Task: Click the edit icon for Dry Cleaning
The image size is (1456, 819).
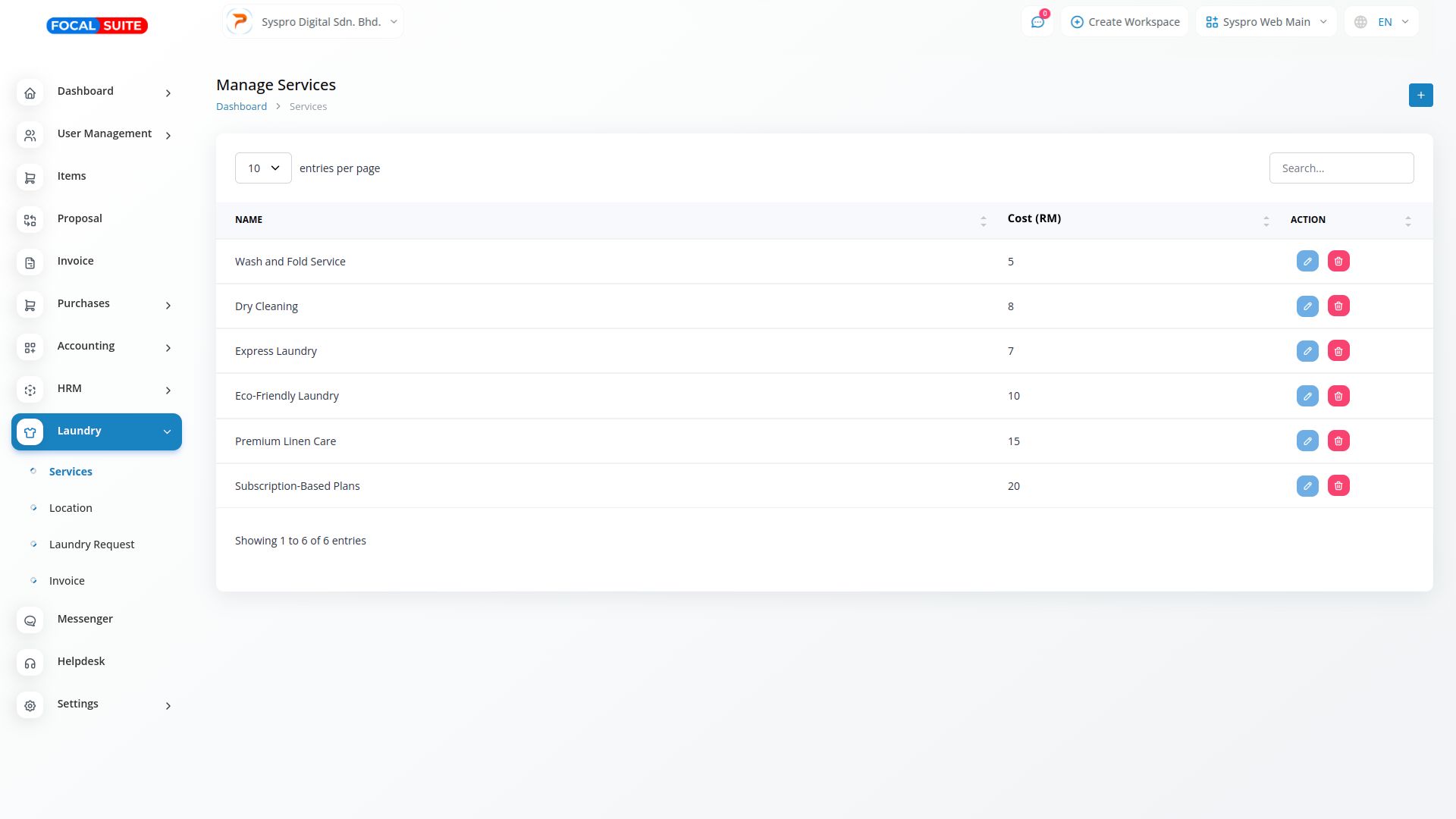Action: coord(1307,306)
